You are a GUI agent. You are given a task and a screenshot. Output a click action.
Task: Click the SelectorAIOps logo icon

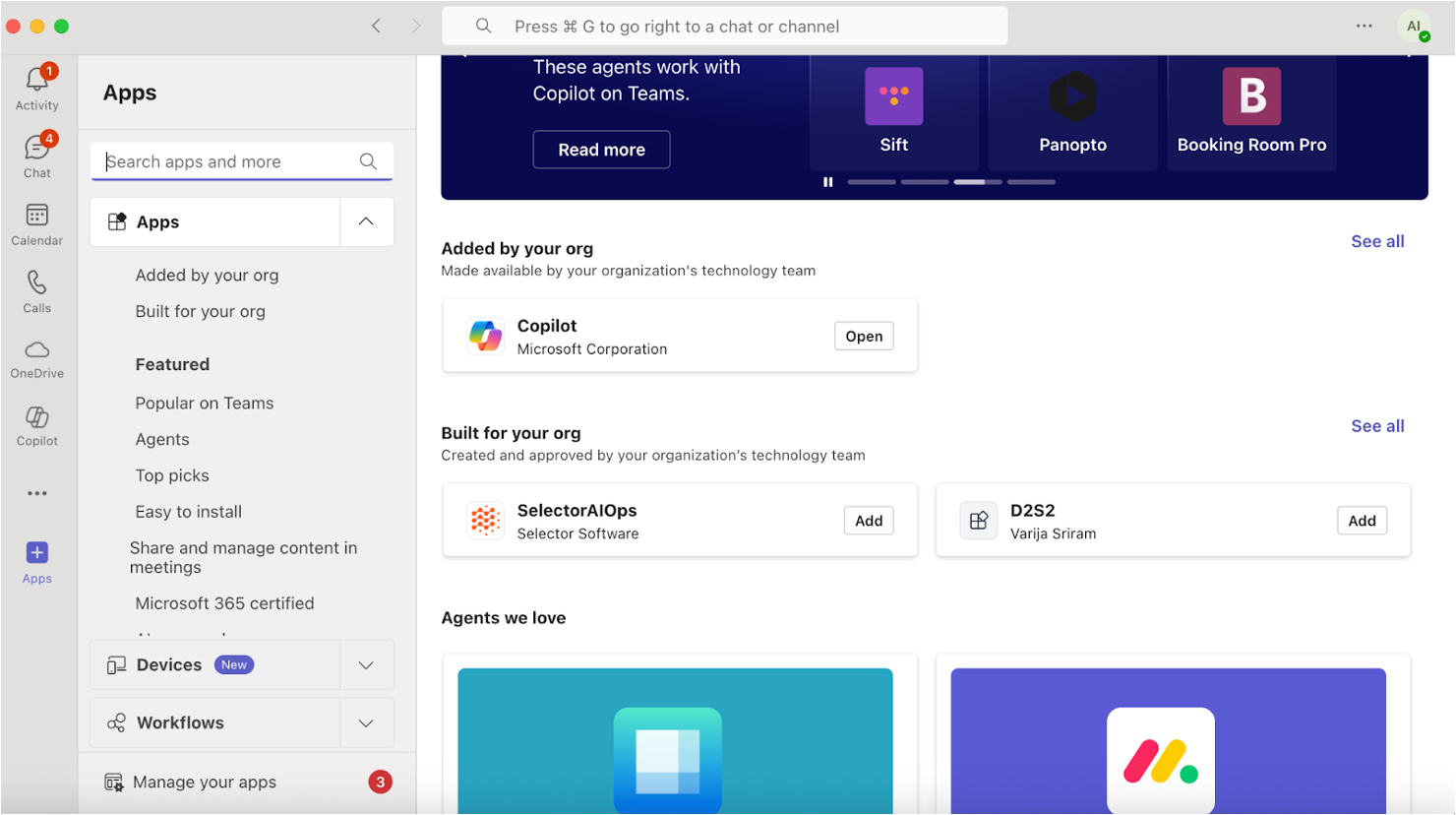pyautogui.click(x=485, y=520)
